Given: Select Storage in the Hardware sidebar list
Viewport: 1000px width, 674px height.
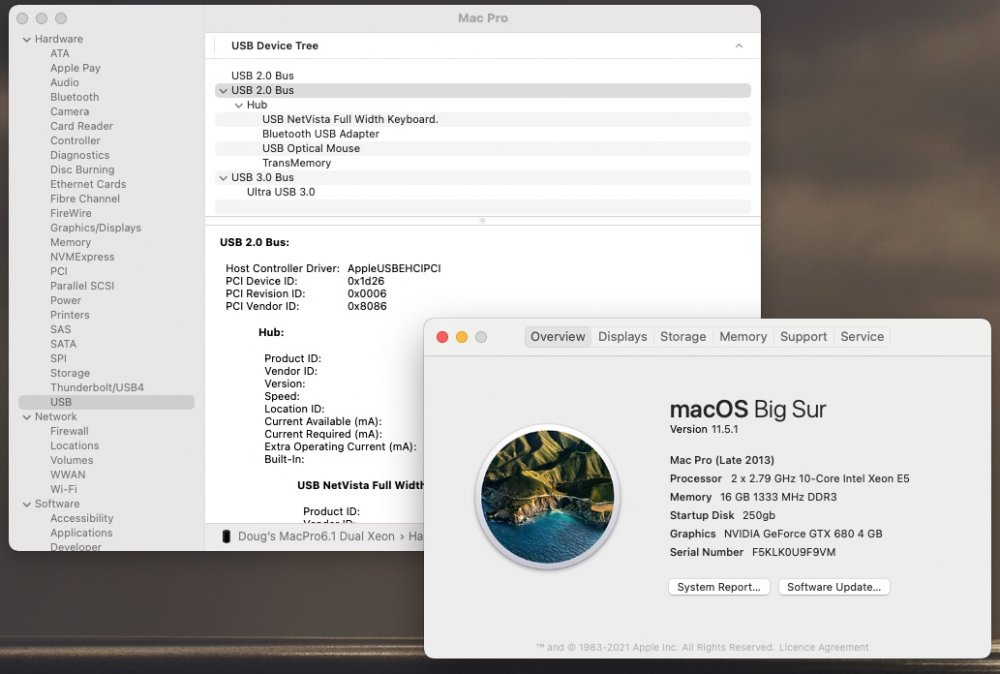Looking at the screenshot, I should click(x=70, y=374).
